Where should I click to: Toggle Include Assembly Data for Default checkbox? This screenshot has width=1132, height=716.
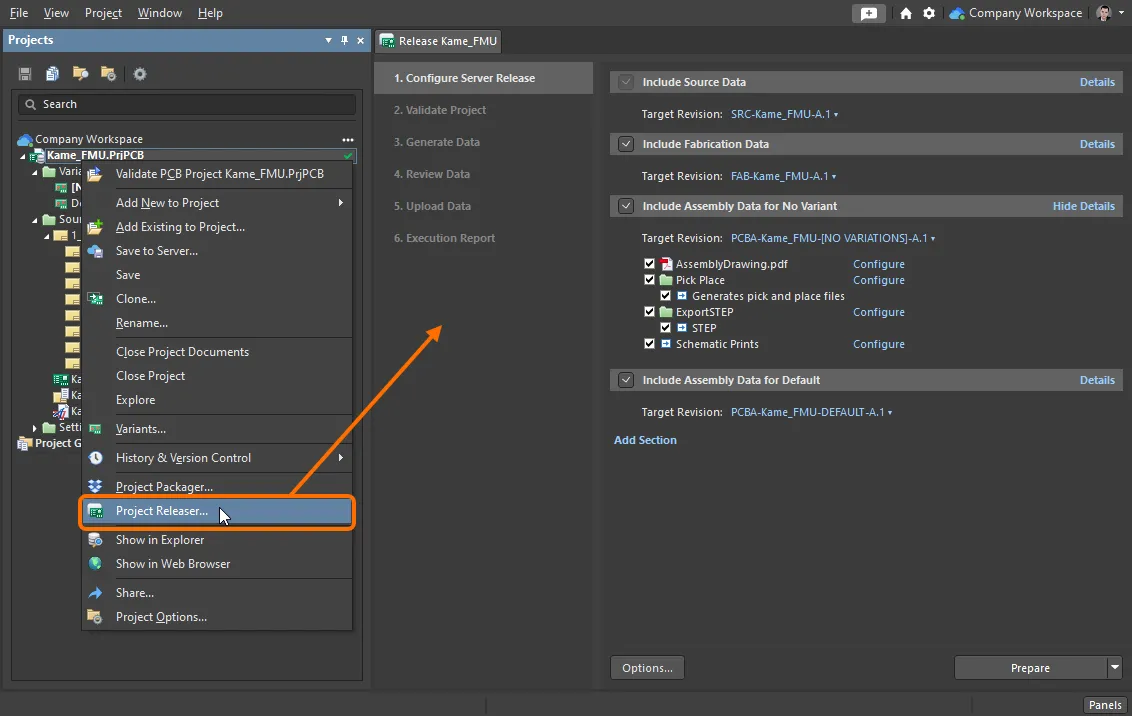pos(626,380)
